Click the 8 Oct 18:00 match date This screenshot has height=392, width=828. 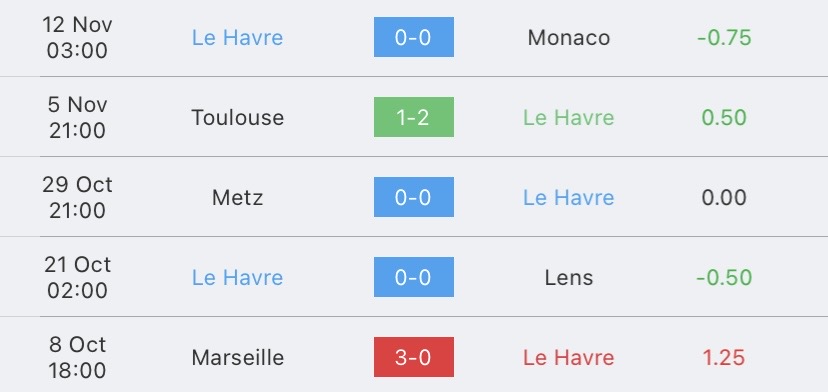tap(77, 358)
